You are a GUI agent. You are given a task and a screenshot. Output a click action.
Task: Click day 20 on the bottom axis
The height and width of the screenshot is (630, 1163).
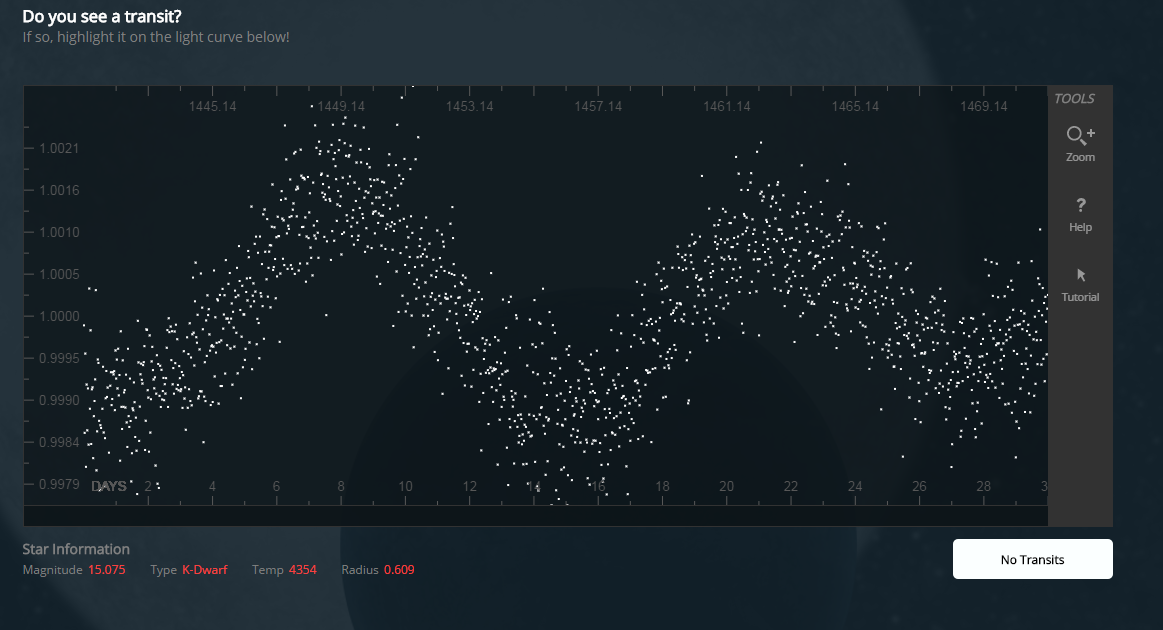[727, 486]
